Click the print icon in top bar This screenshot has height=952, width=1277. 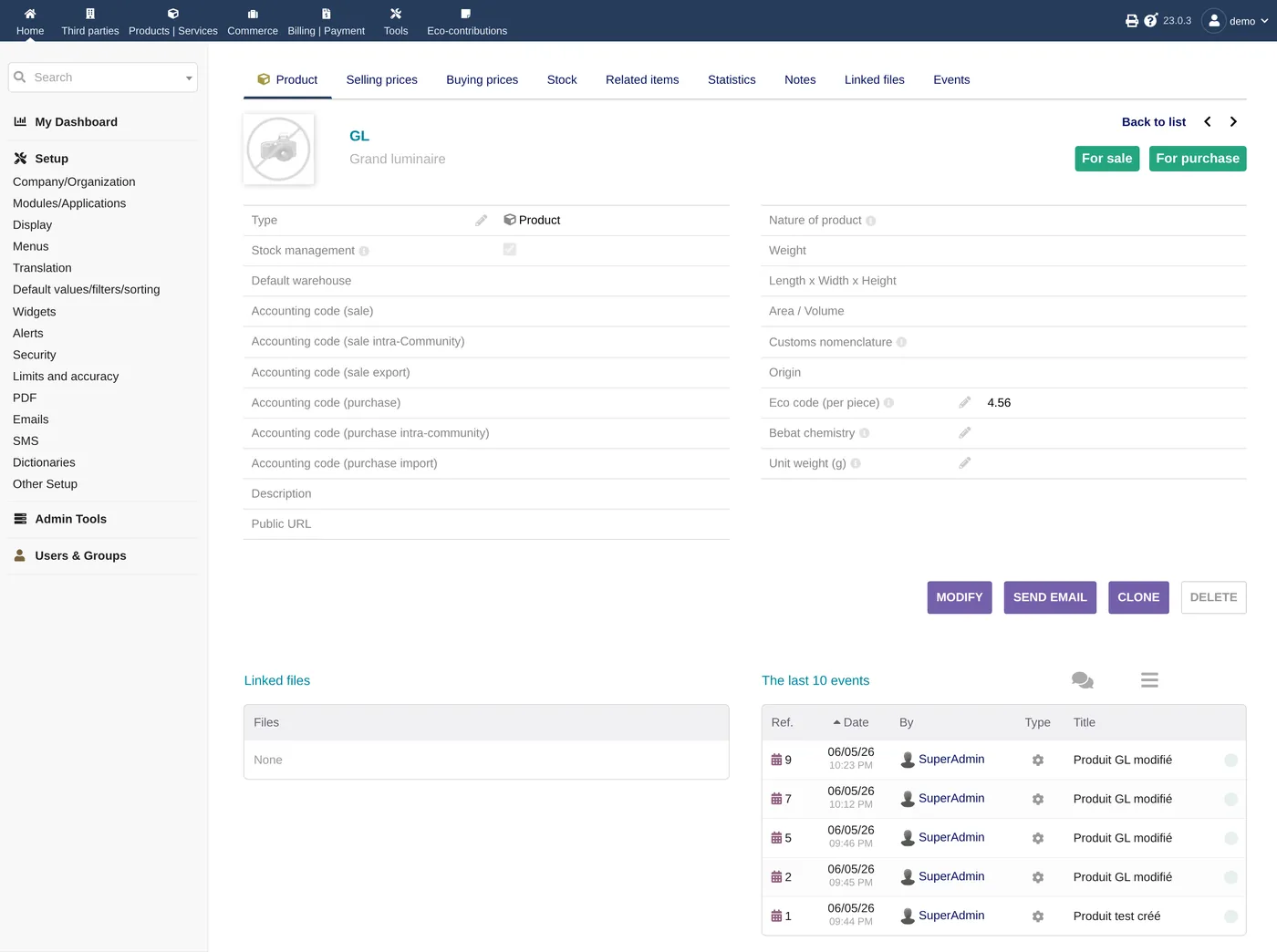pyautogui.click(x=1131, y=20)
